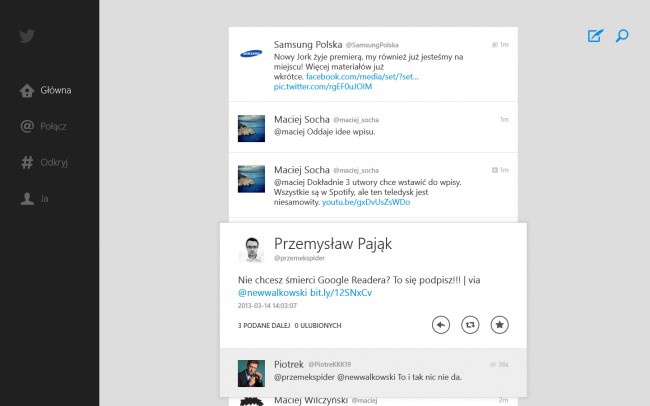The image size is (650, 406).
Task: Open Przemysław Pająk's profile photo
Action: (251, 249)
